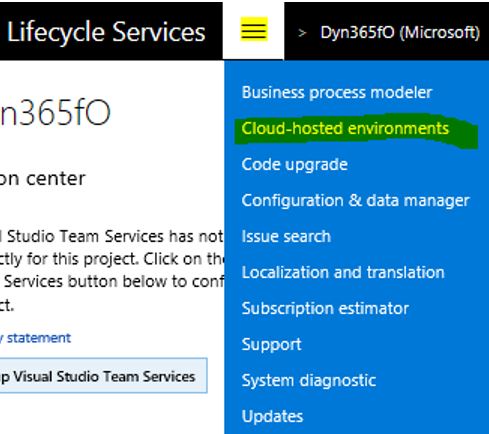Click the Visual Studio Team Services message

point(112,270)
